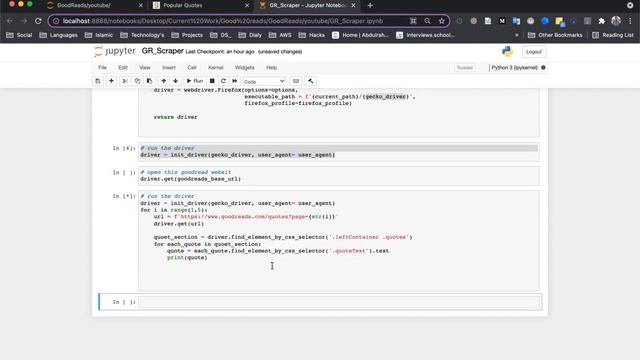
Task: Close the Popular Quotes tab
Action: [247, 5]
